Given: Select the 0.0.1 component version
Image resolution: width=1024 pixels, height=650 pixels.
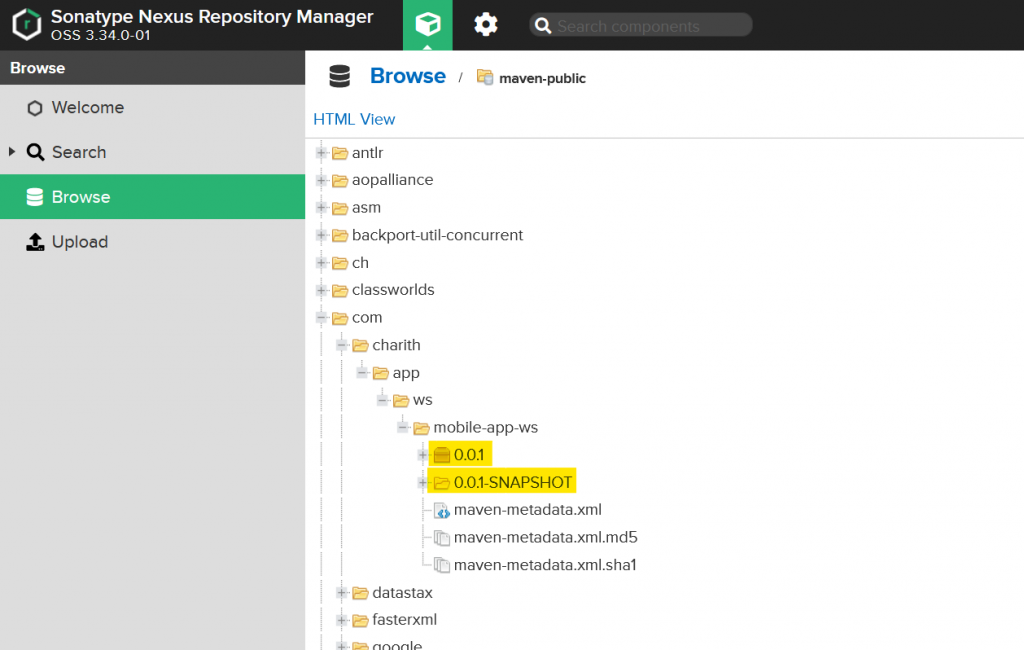Looking at the screenshot, I should tap(469, 455).
